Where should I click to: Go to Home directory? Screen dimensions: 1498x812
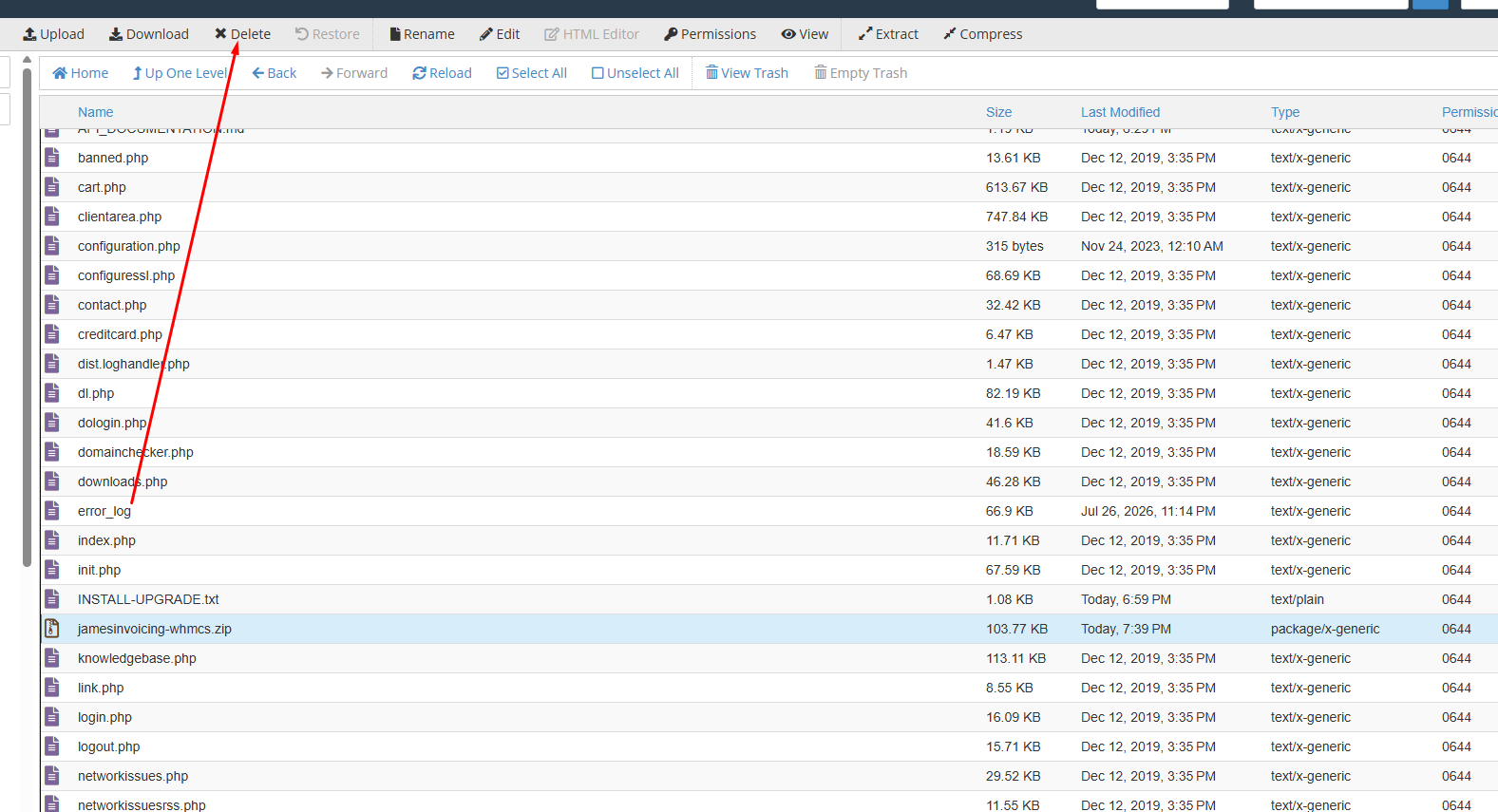[x=80, y=73]
